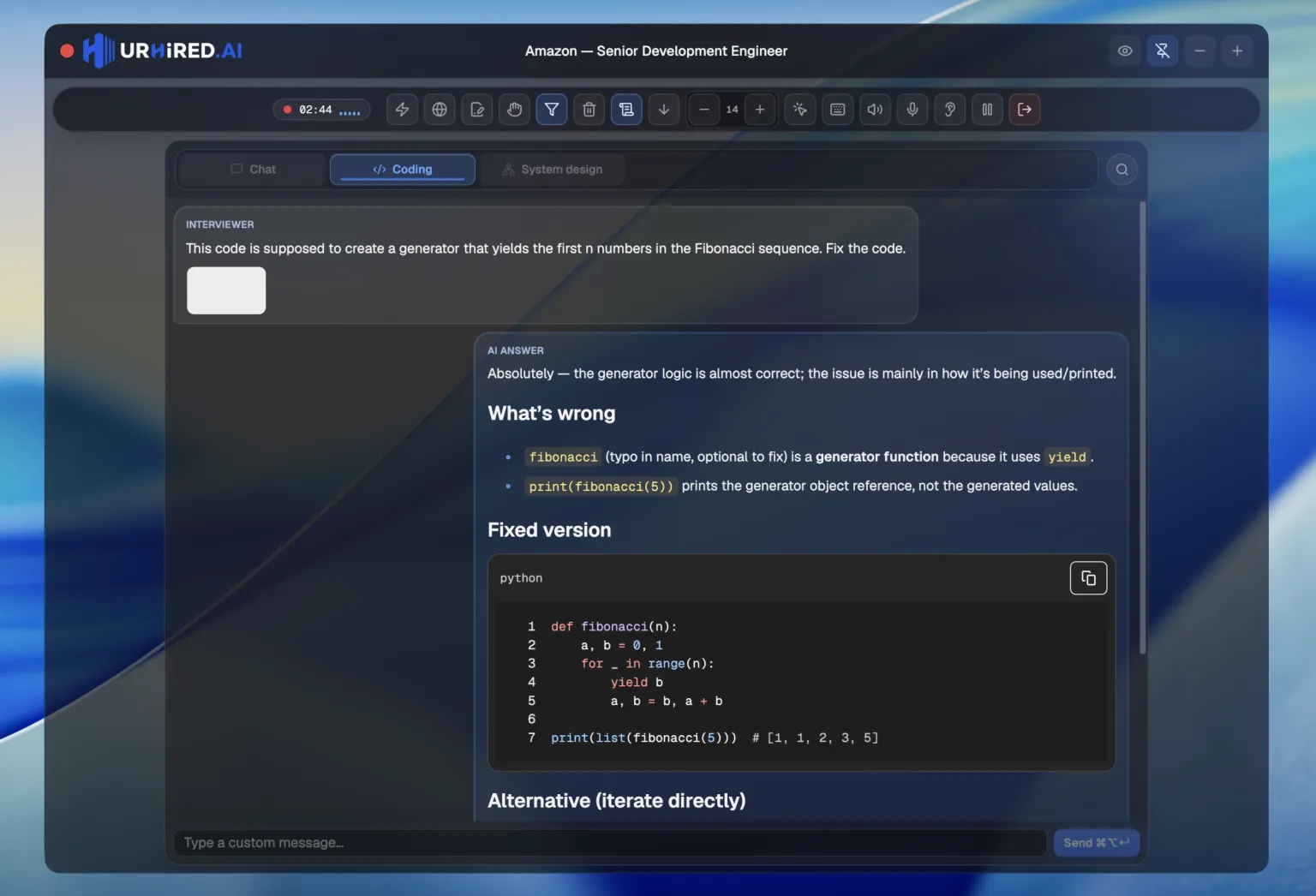Toggle the eye visibility icon
This screenshot has width=1316, height=896.
click(1125, 51)
